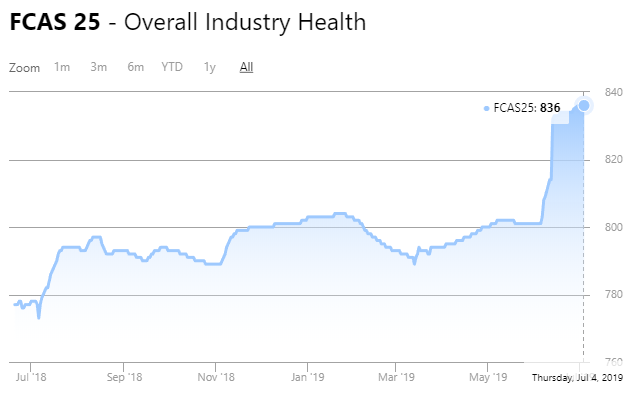Select the All zoom range

point(246,67)
